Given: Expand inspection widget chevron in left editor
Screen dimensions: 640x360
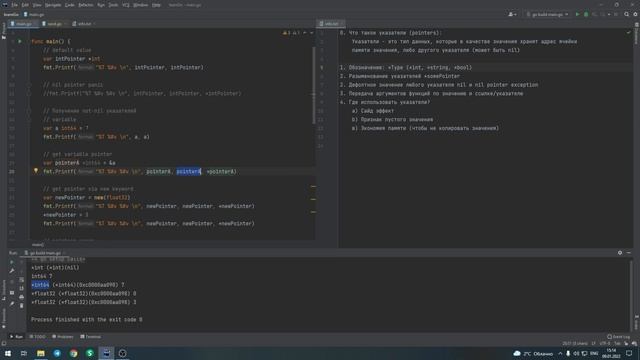Looking at the screenshot, I should pyautogui.click(x=312, y=33).
